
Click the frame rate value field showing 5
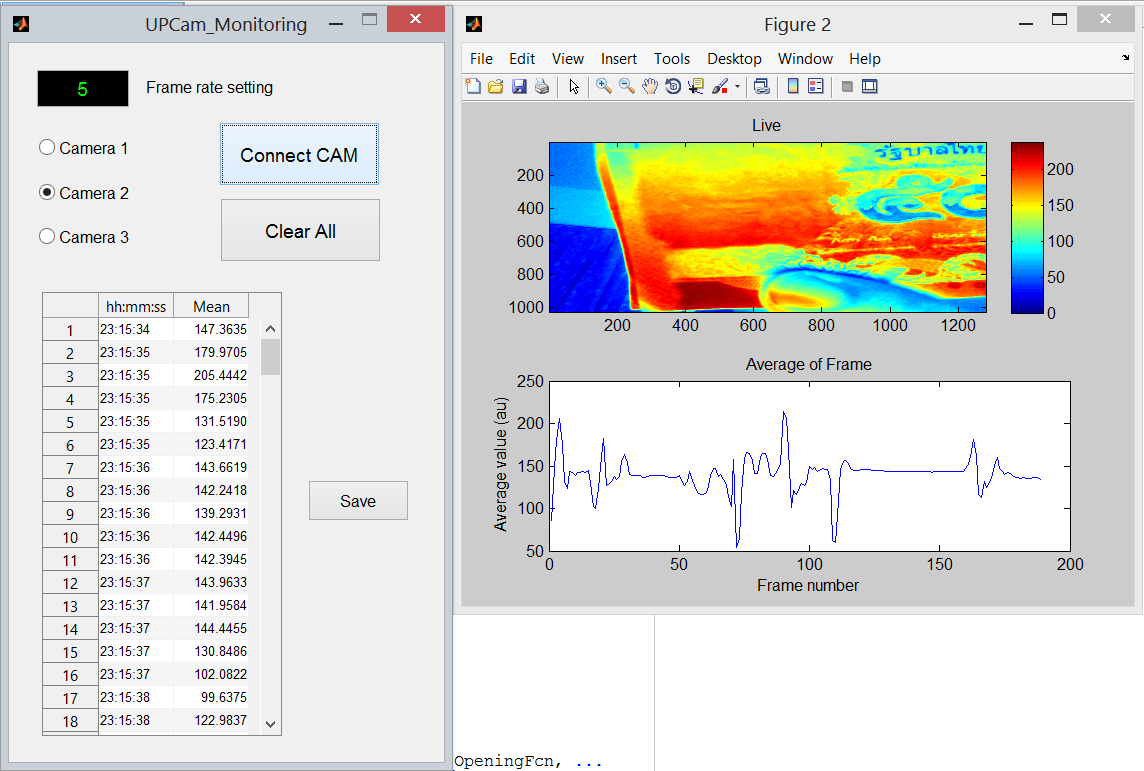[82, 88]
